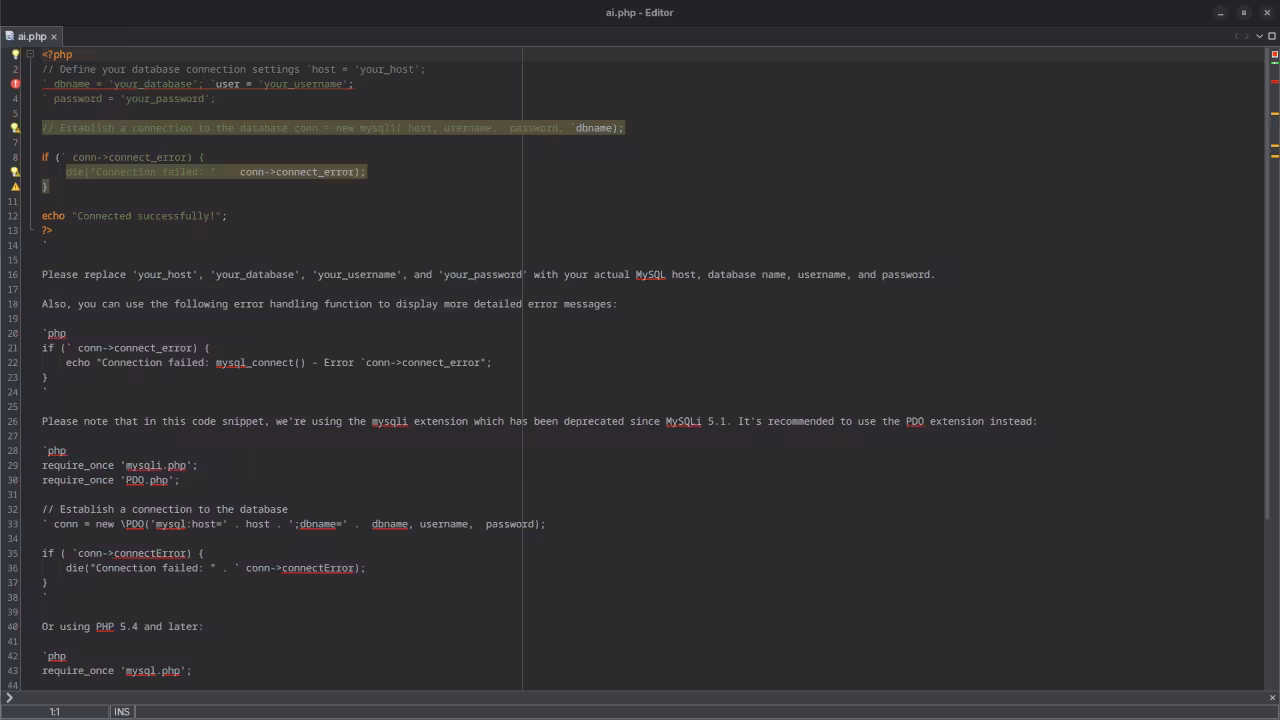Toggle the INS insert mode indicator
The image size is (1280, 720).
click(122, 712)
